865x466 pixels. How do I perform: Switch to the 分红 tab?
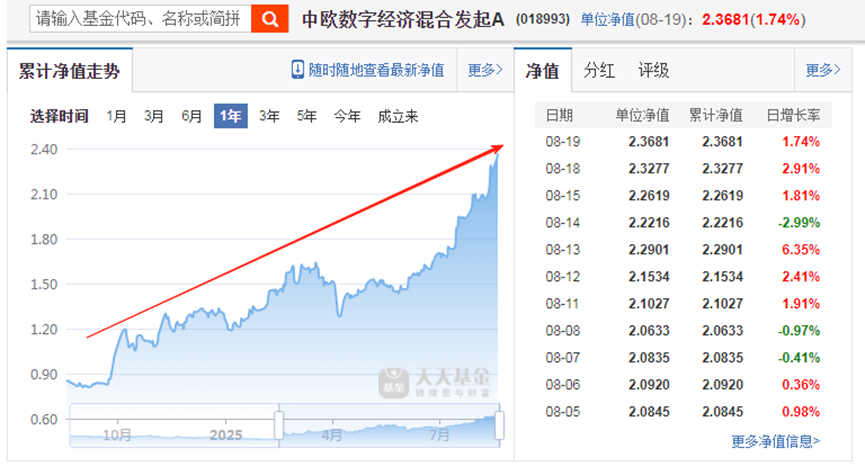(x=599, y=71)
